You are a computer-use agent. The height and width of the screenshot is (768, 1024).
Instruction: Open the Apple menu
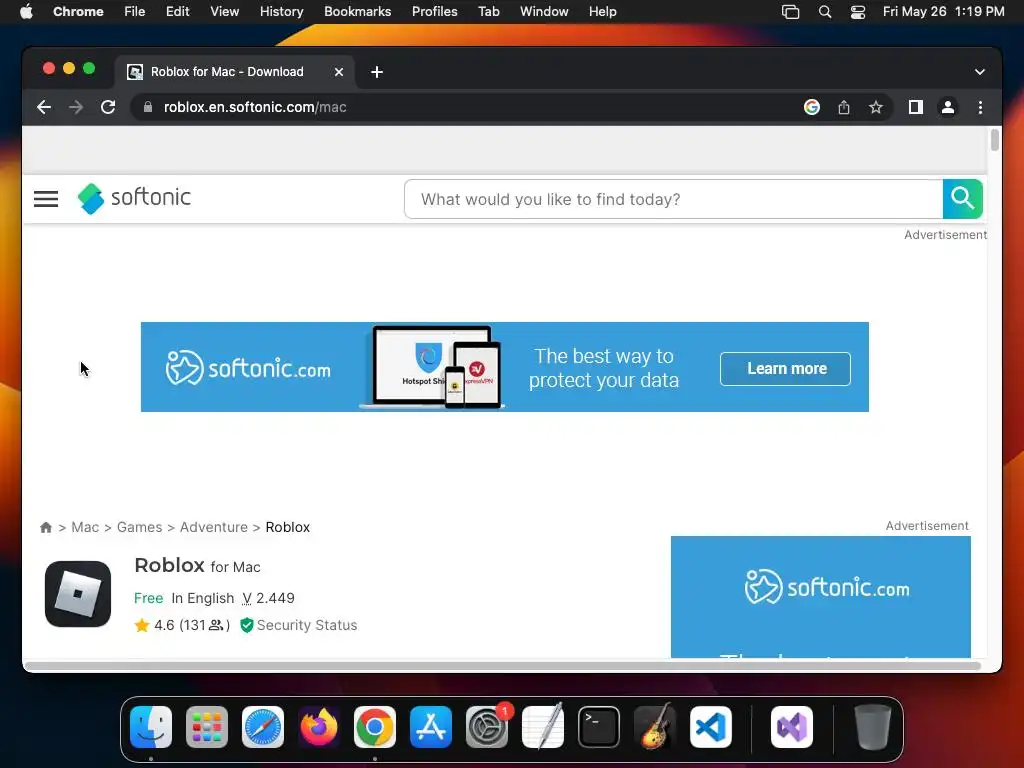point(26,12)
